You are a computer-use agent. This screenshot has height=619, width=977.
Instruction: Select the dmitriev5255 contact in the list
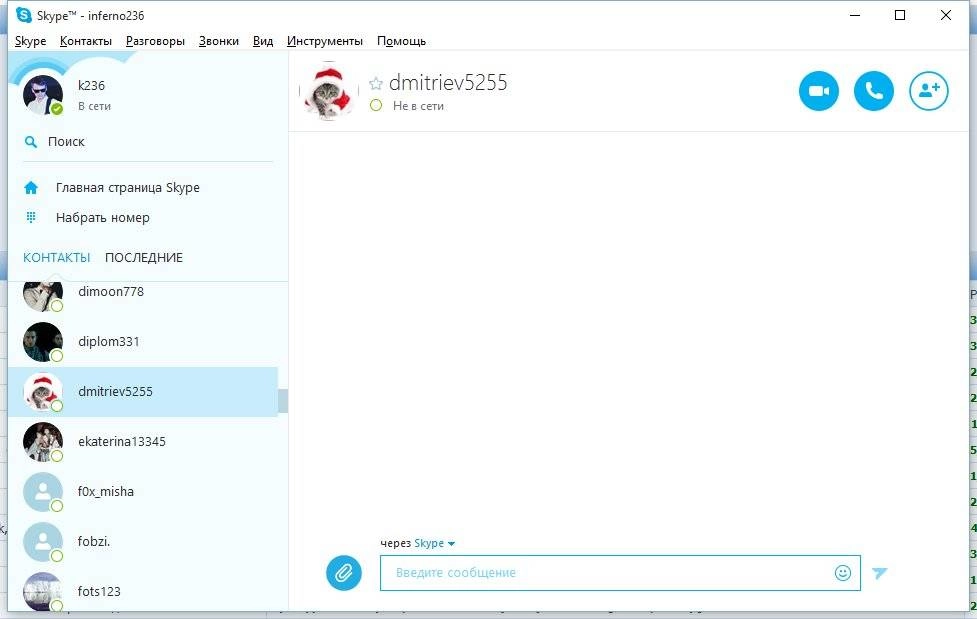tap(143, 391)
